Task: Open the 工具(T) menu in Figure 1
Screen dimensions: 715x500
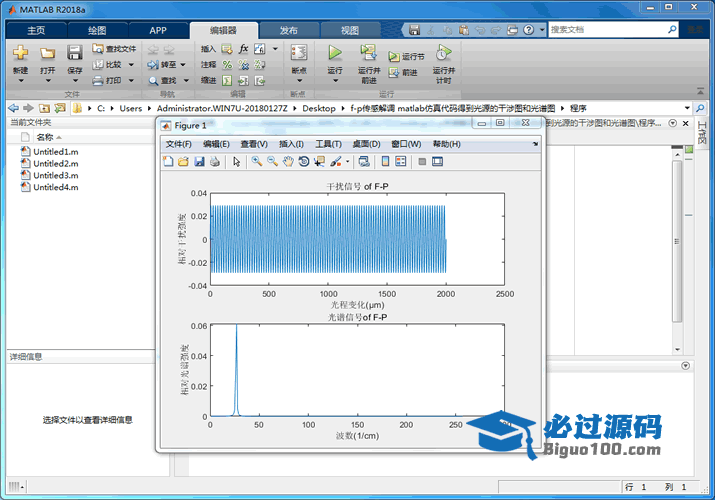Action: click(x=328, y=144)
